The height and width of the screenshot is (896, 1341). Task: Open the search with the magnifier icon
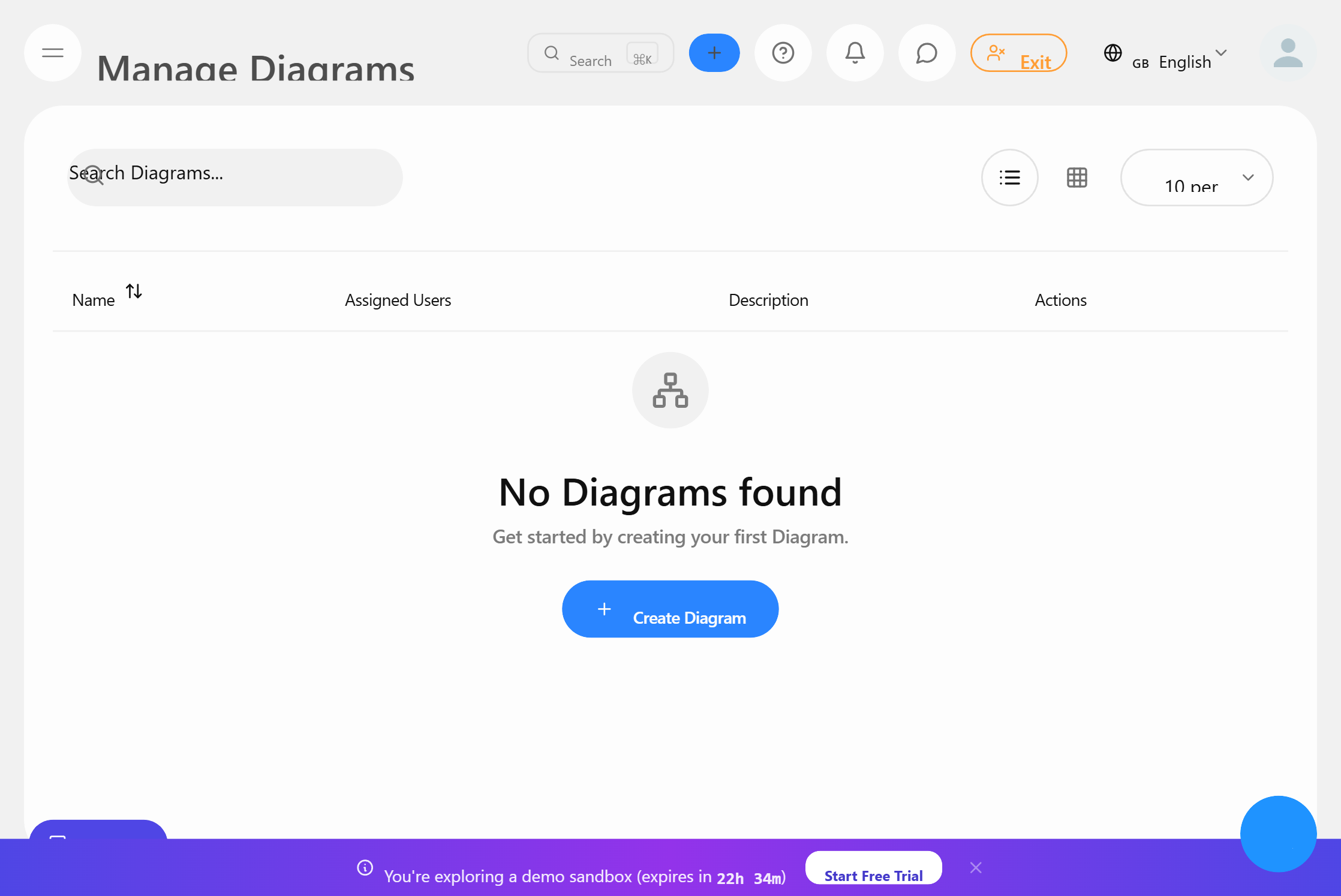tap(552, 53)
